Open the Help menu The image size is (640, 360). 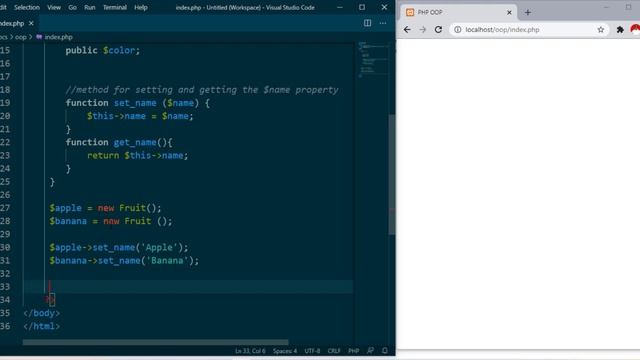141,7
